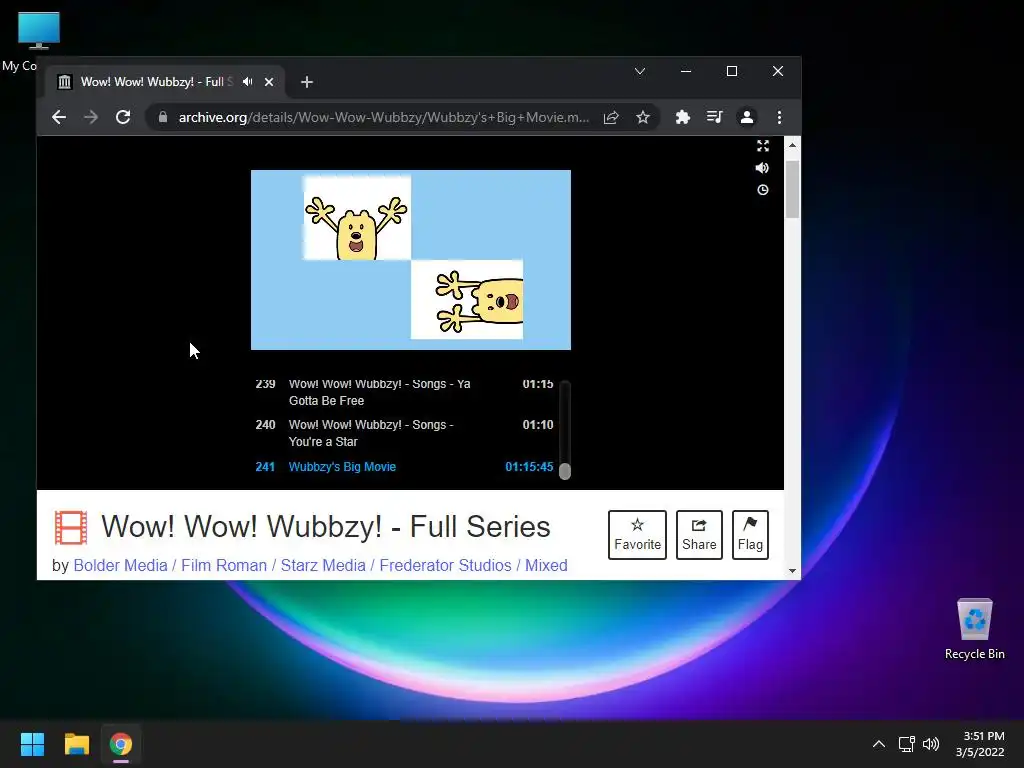
Task: Flag this item
Action: coord(750,535)
